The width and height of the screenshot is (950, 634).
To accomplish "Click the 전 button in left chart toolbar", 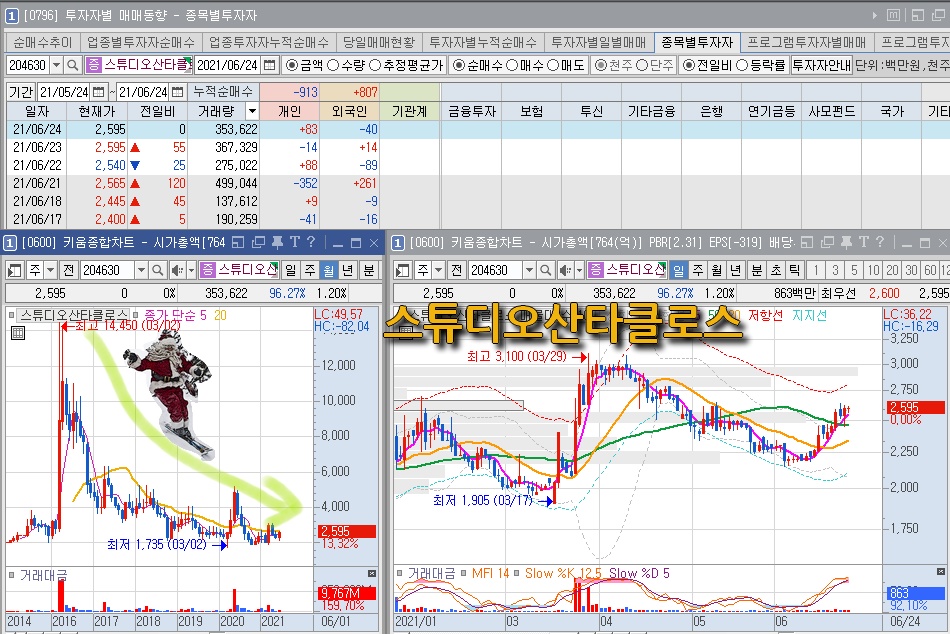I will 68,270.
